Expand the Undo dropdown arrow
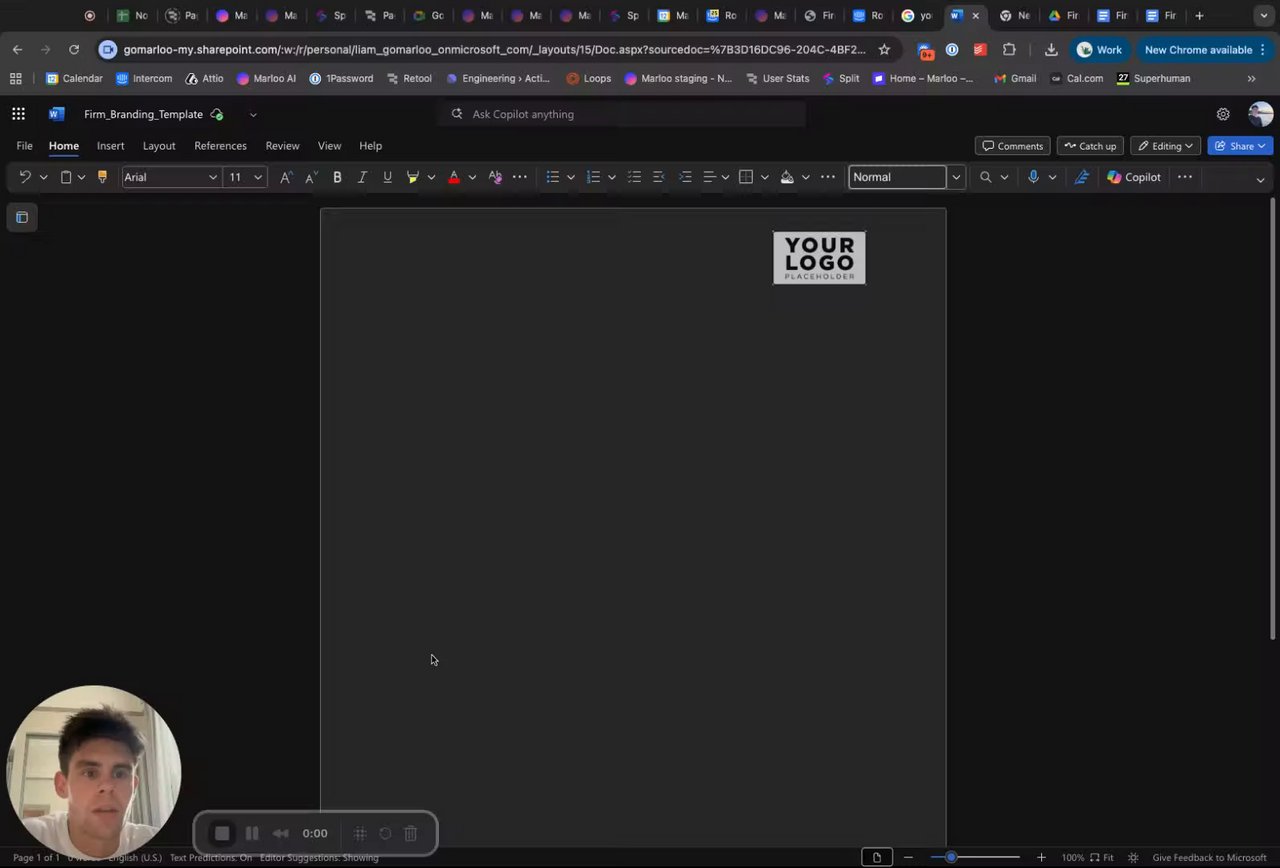This screenshot has height=868, width=1280. 43,177
